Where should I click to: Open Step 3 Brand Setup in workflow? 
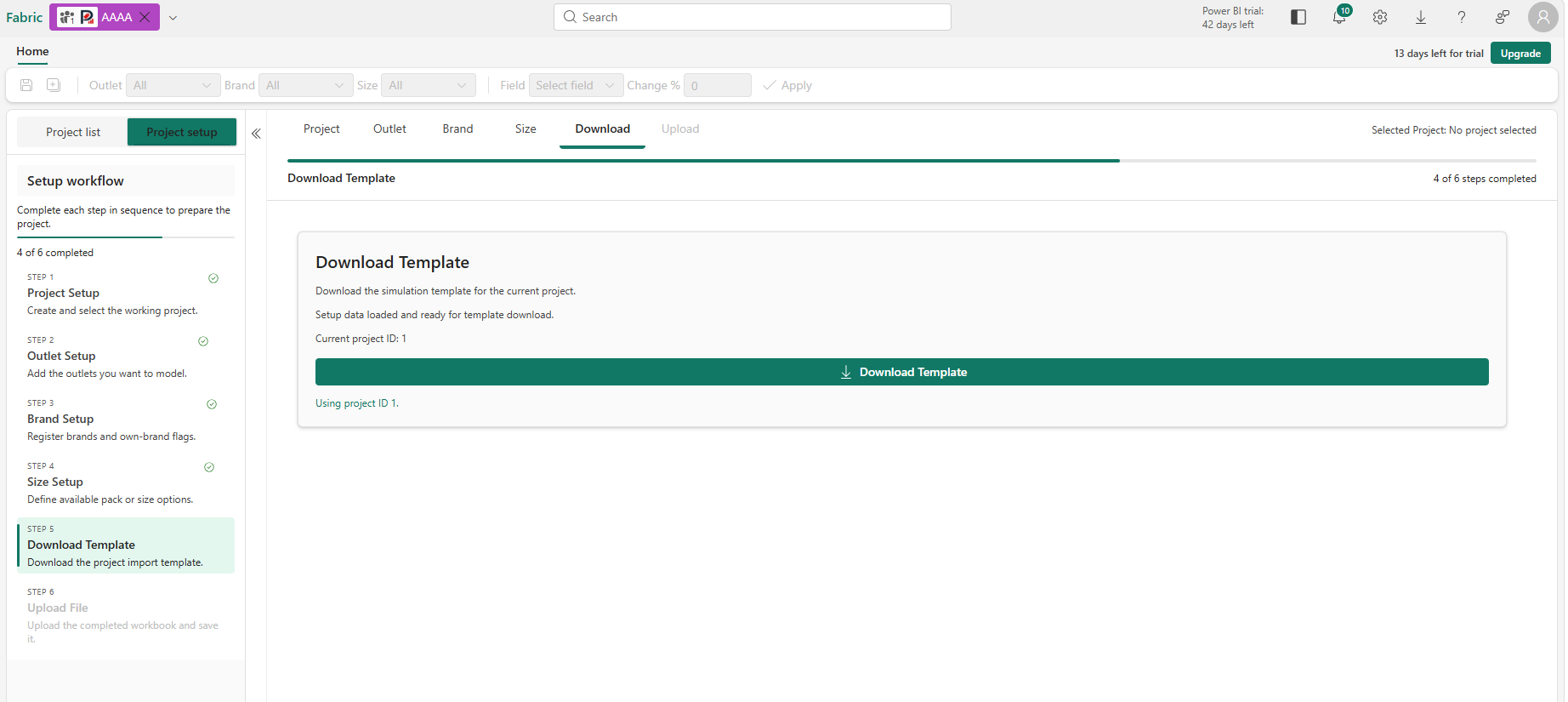pyautogui.click(x=126, y=419)
